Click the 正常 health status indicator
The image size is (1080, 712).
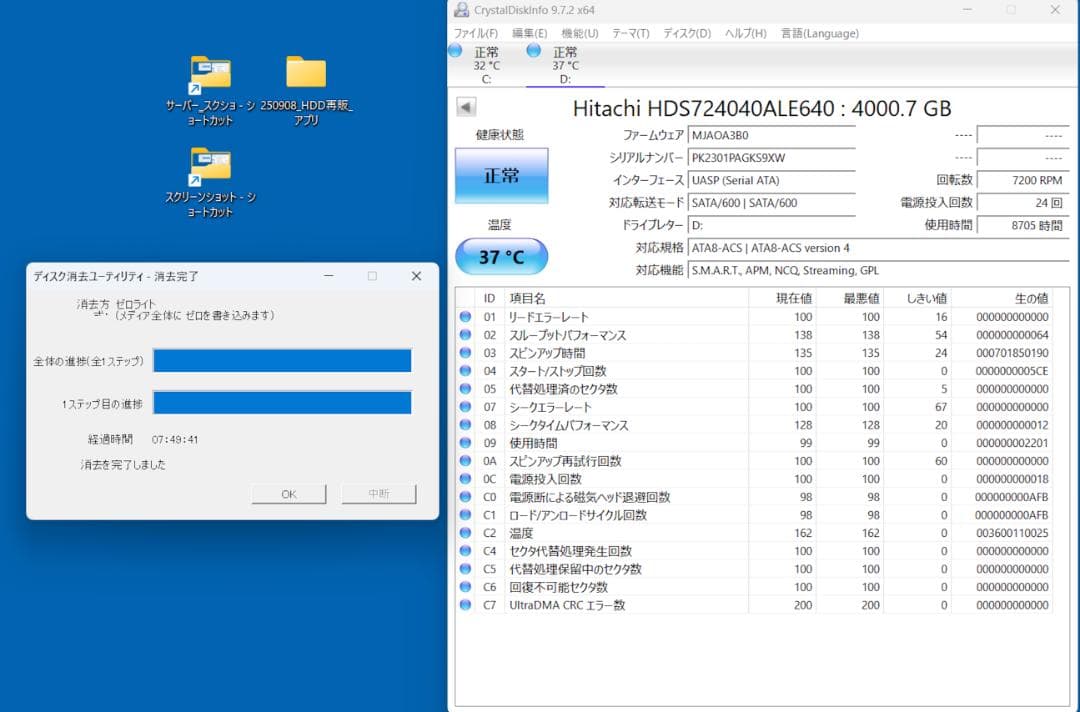pos(501,175)
